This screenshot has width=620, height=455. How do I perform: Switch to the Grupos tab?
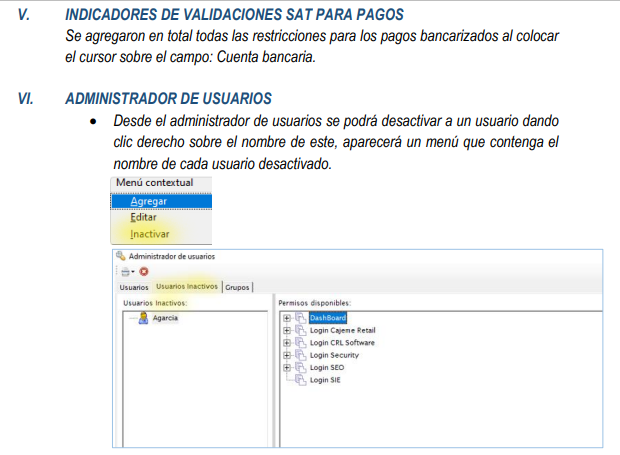coord(237,287)
